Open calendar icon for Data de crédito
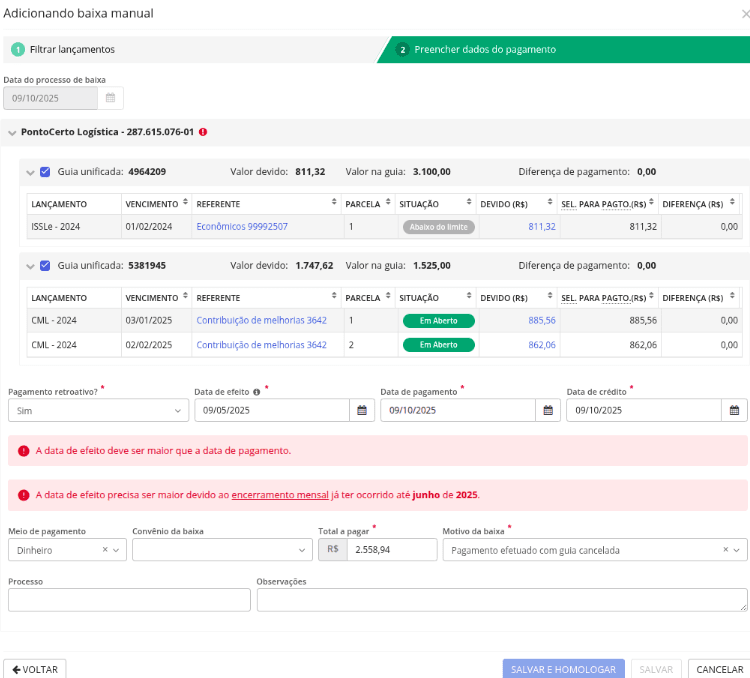Screen dimensions: 750x678 pyautogui.click(x=734, y=410)
